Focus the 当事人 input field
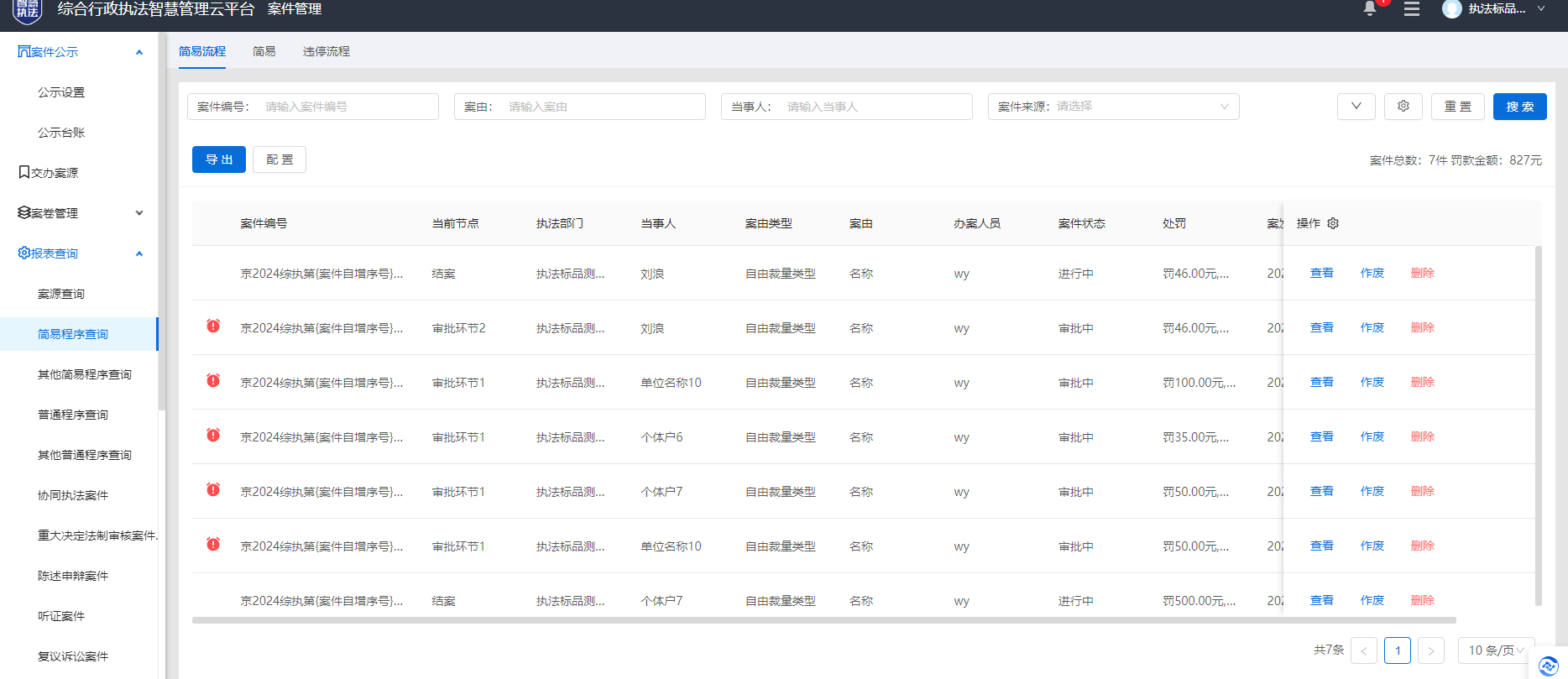 (x=847, y=107)
